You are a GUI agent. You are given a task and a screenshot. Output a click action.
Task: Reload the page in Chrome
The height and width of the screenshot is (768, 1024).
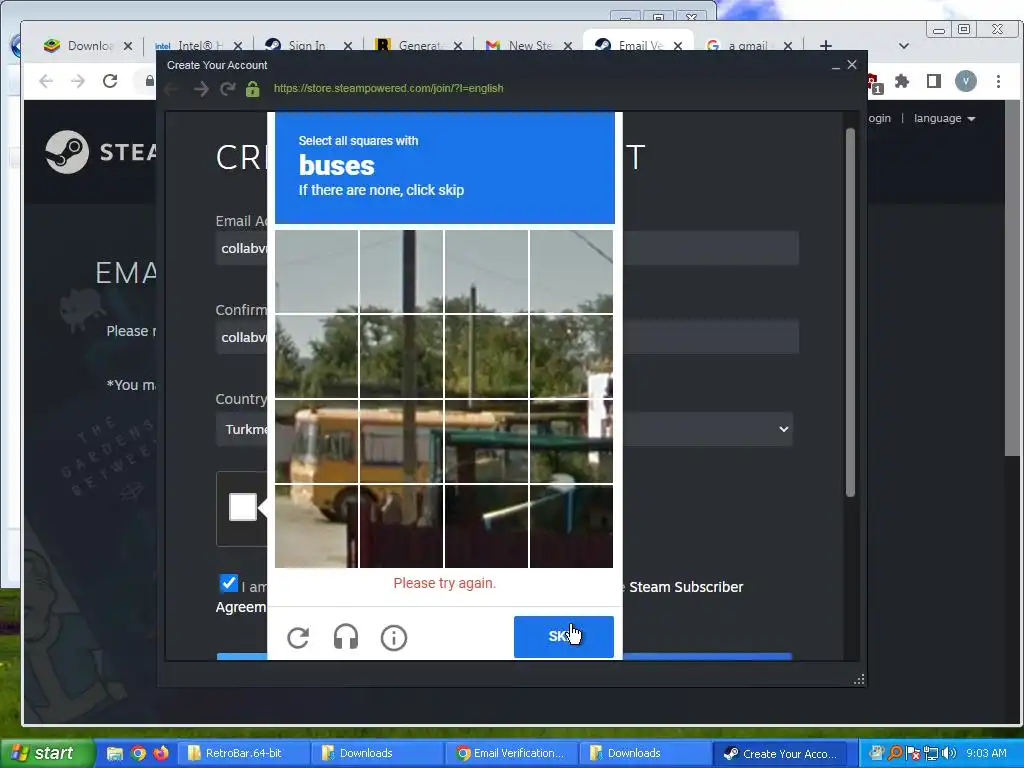pyautogui.click(x=110, y=81)
